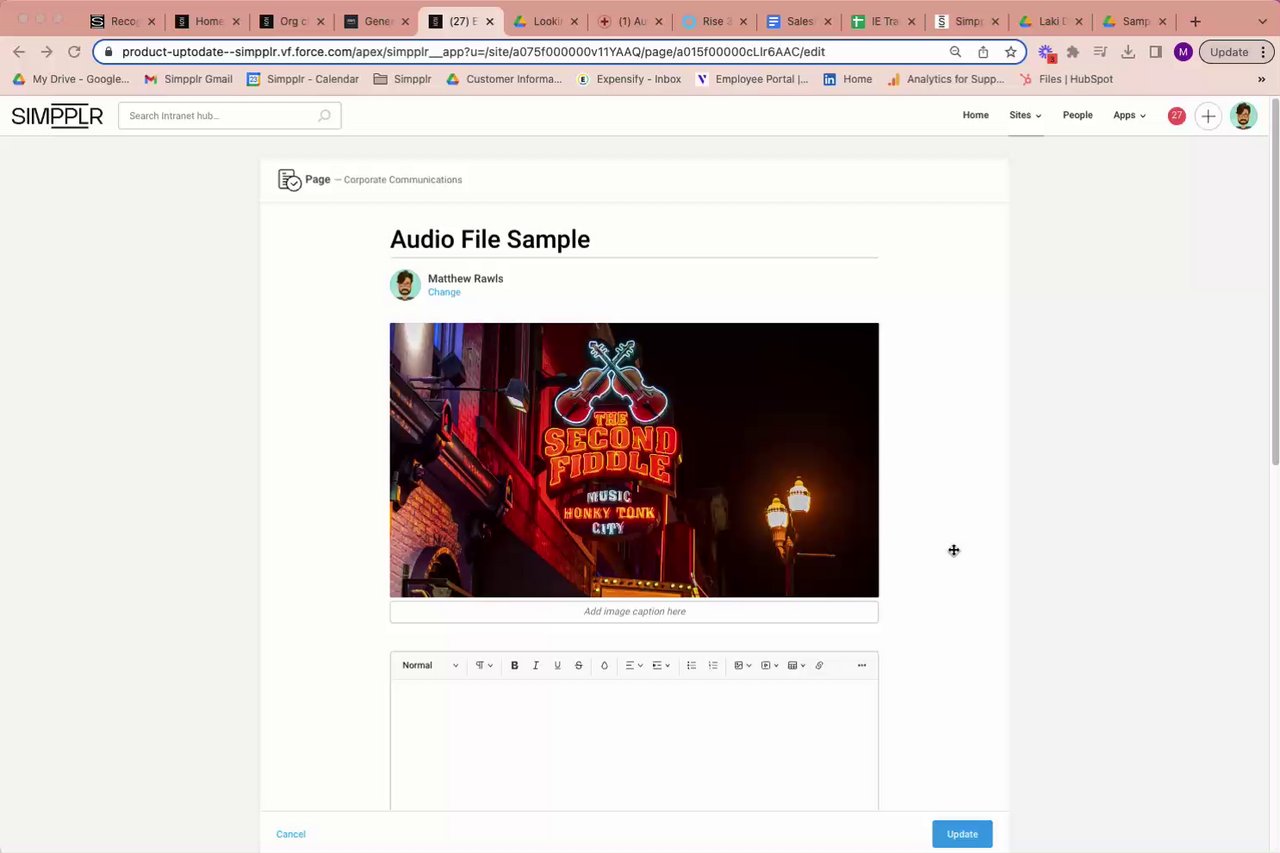Go back in browser history

pyautogui.click(x=19, y=52)
